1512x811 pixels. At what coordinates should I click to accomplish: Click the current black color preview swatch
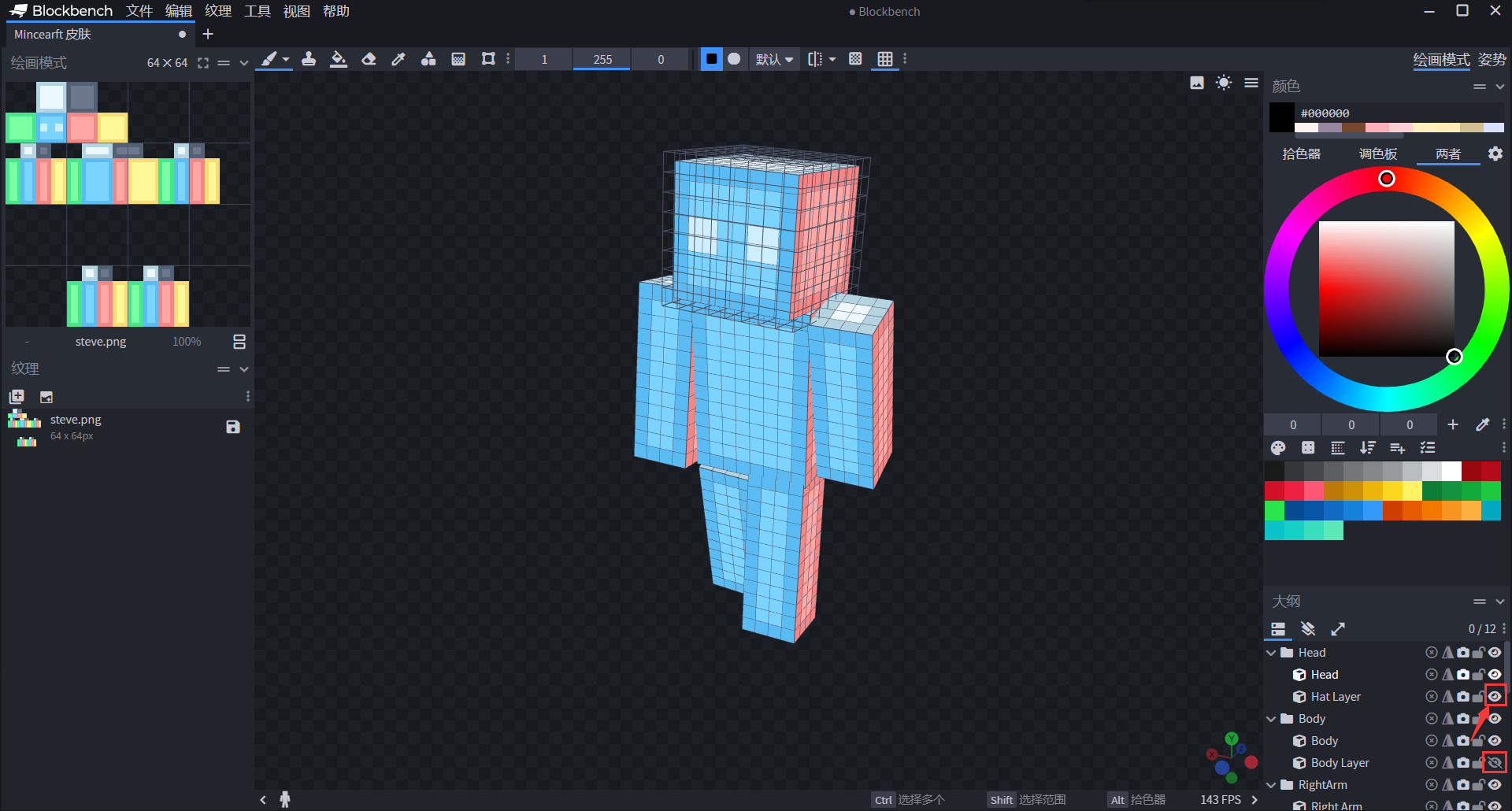point(1281,117)
